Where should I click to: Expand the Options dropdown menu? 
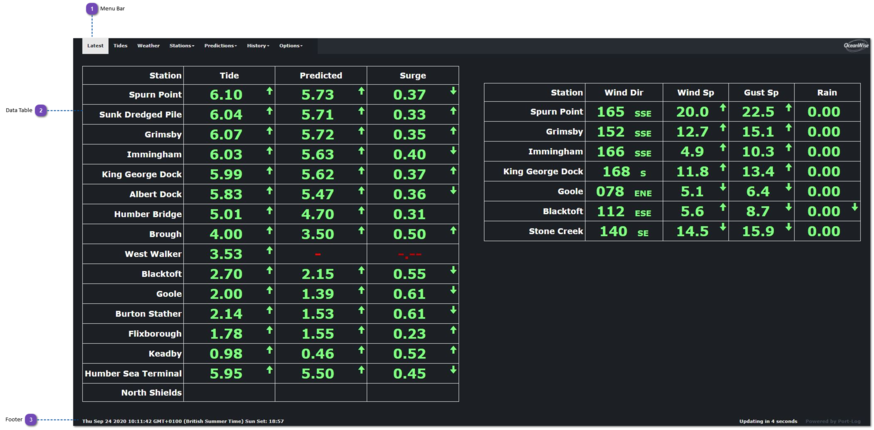click(x=290, y=46)
